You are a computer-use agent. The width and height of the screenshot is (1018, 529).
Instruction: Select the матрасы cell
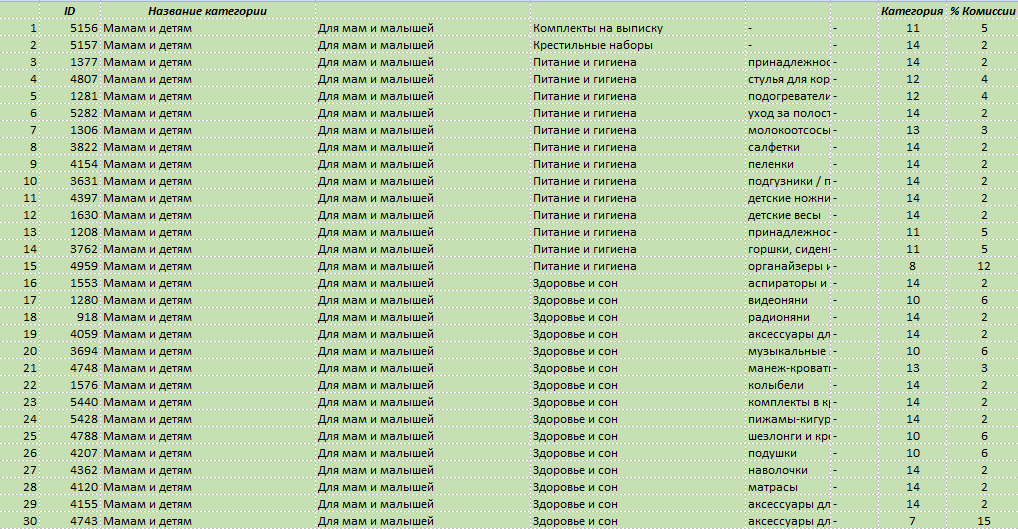pyautogui.click(x=788, y=487)
